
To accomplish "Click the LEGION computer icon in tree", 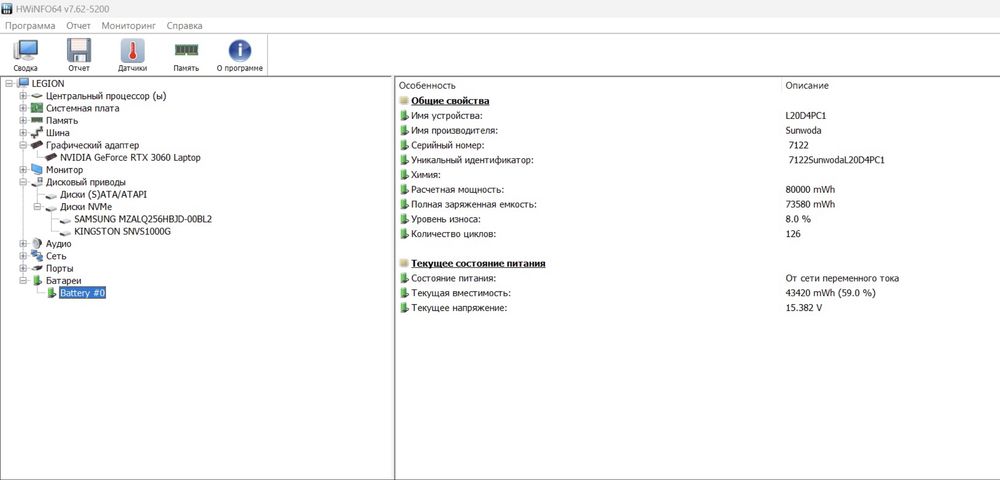I will point(24,84).
